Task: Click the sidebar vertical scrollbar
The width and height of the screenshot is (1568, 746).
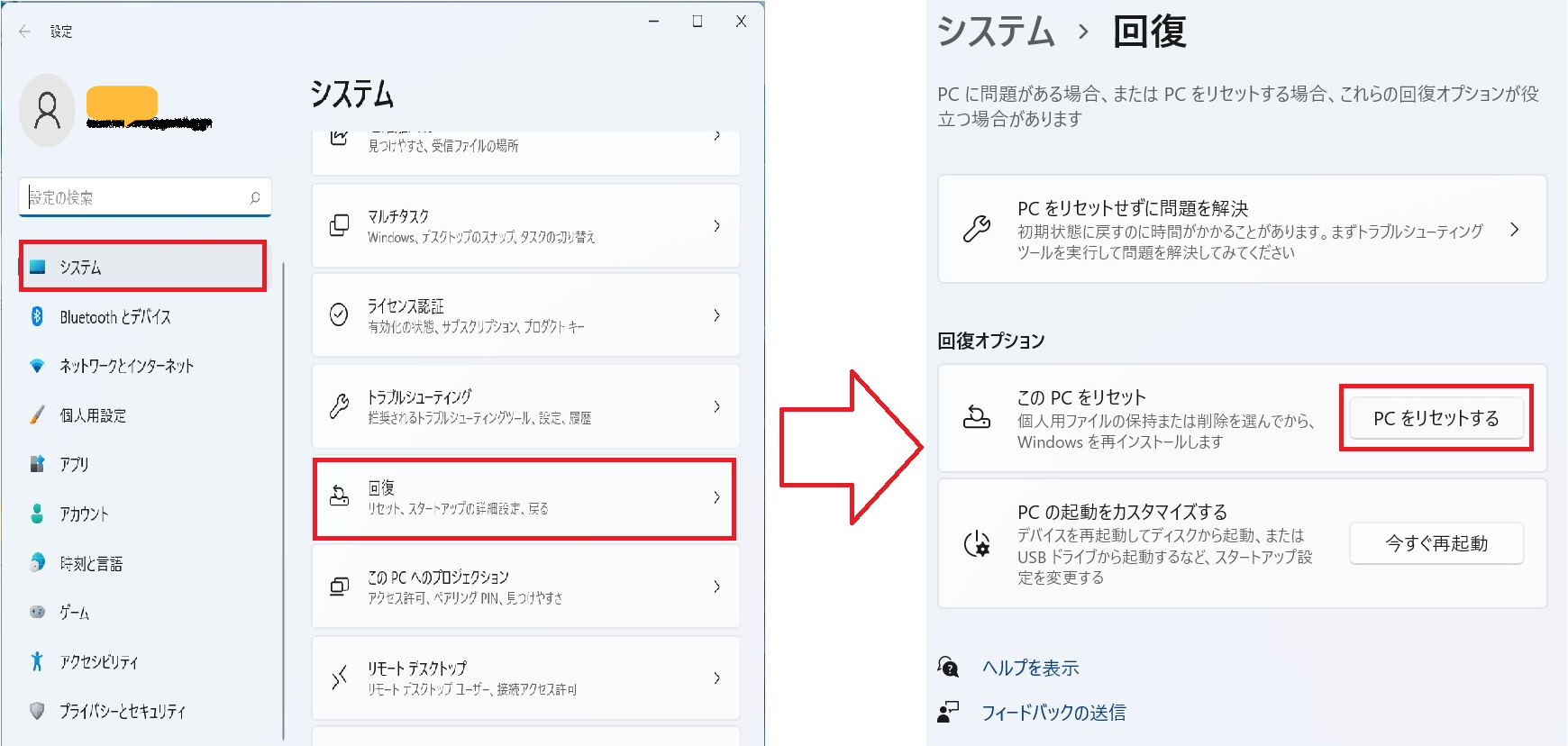Action: click(x=284, y=500)
